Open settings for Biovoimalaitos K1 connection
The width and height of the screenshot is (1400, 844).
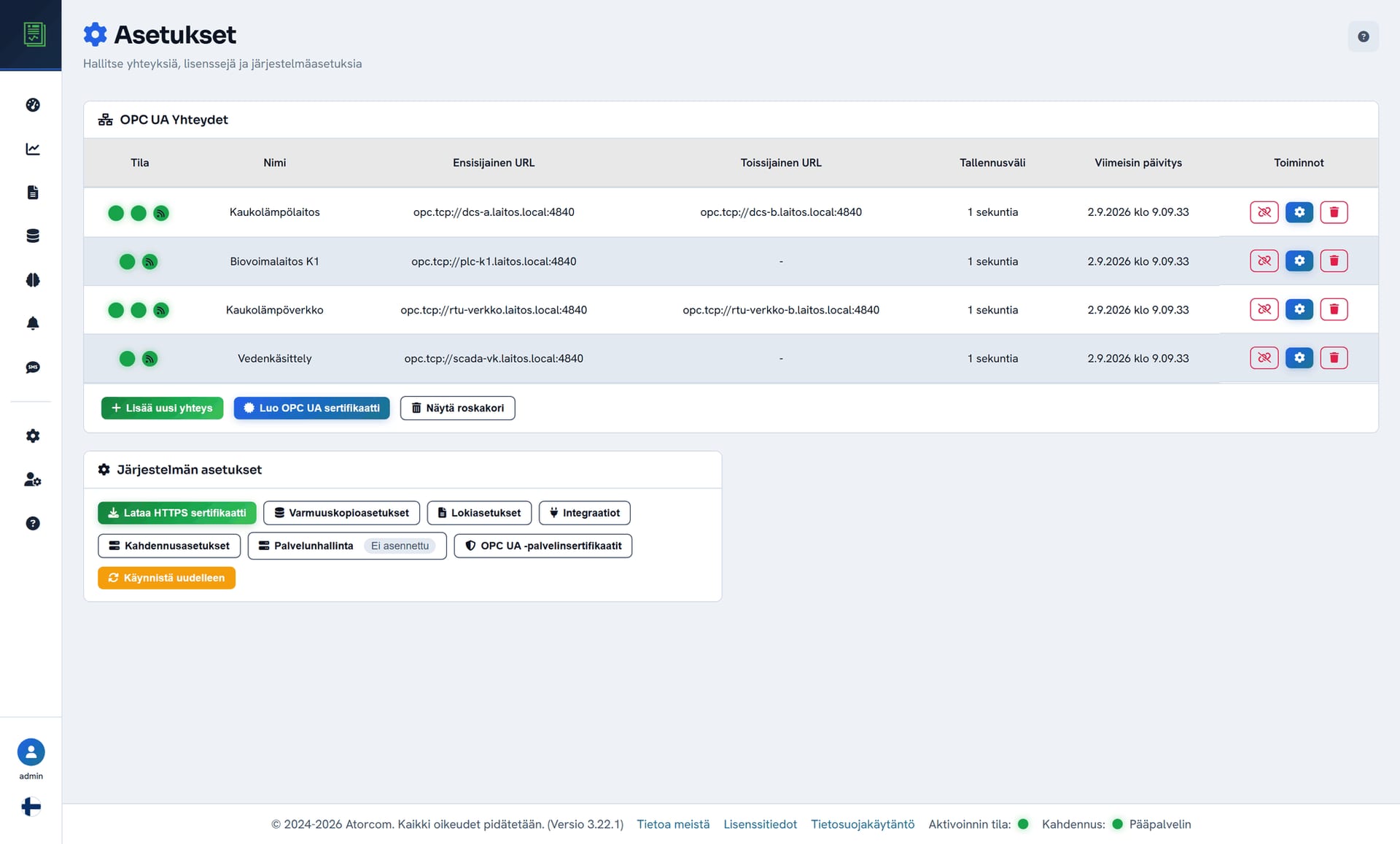(1299, 261)
